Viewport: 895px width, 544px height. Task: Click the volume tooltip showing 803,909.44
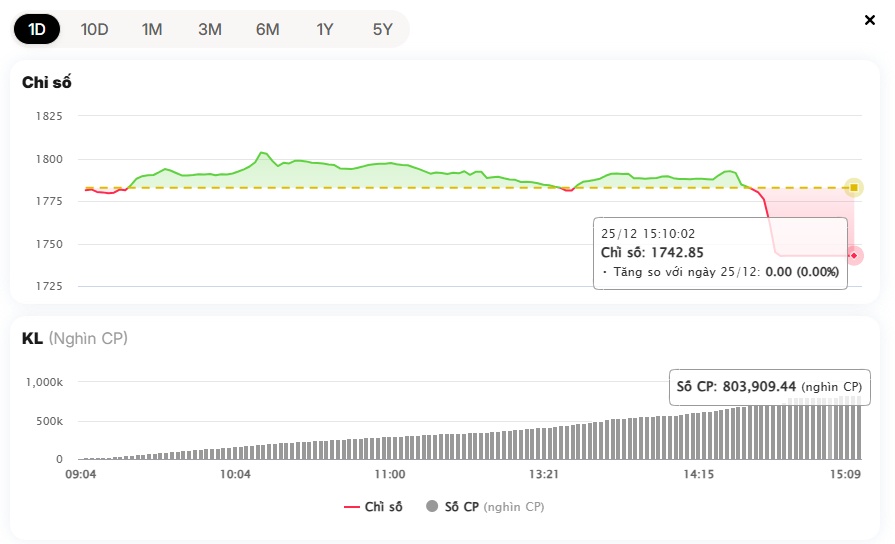pos(769,387)
